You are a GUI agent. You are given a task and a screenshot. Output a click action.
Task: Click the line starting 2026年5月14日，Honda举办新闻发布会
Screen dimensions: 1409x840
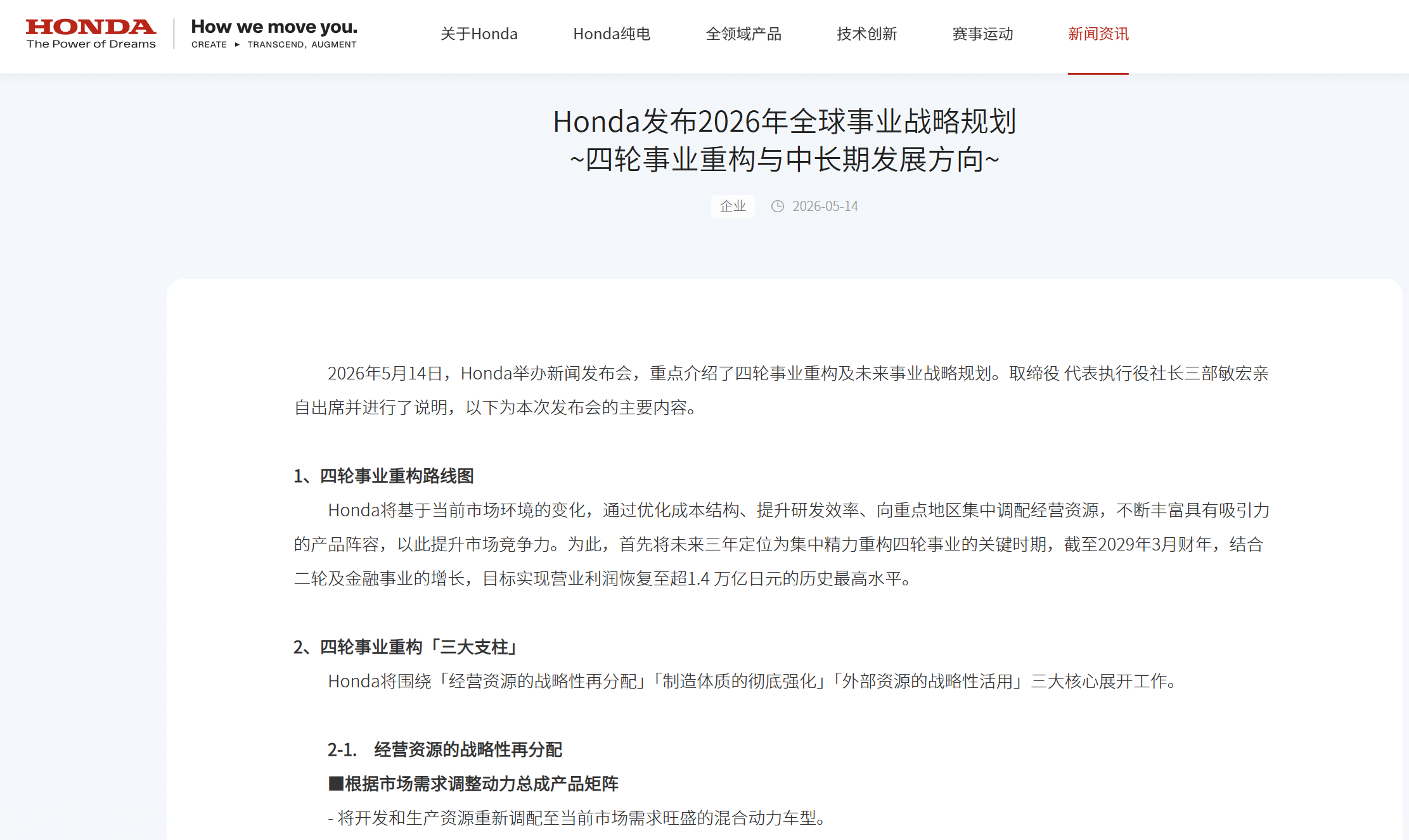pos(798,373)
